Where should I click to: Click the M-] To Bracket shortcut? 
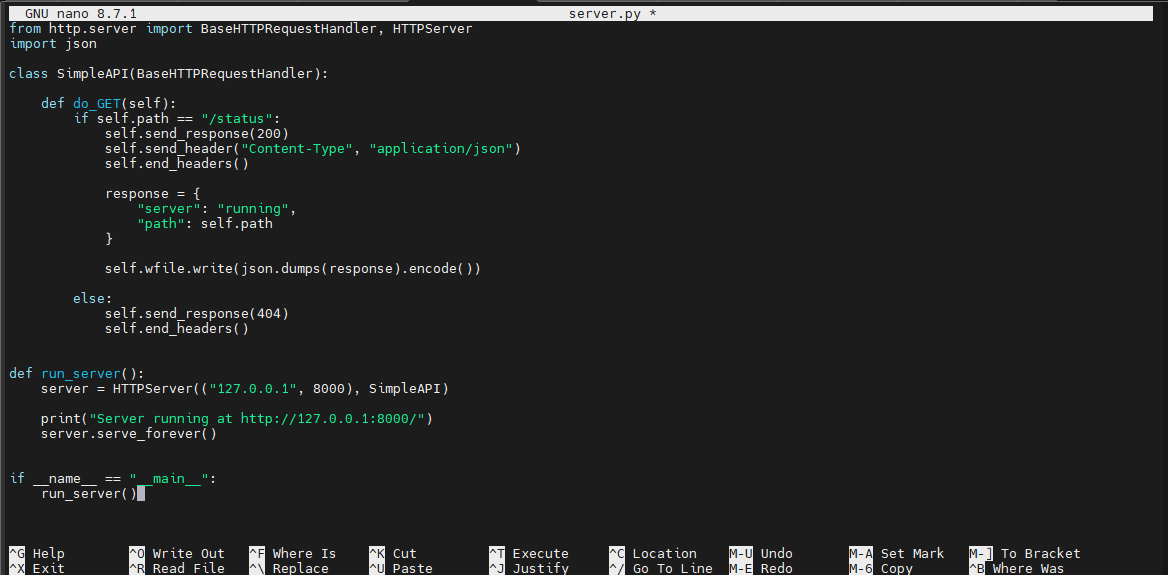click(1025, 553)
